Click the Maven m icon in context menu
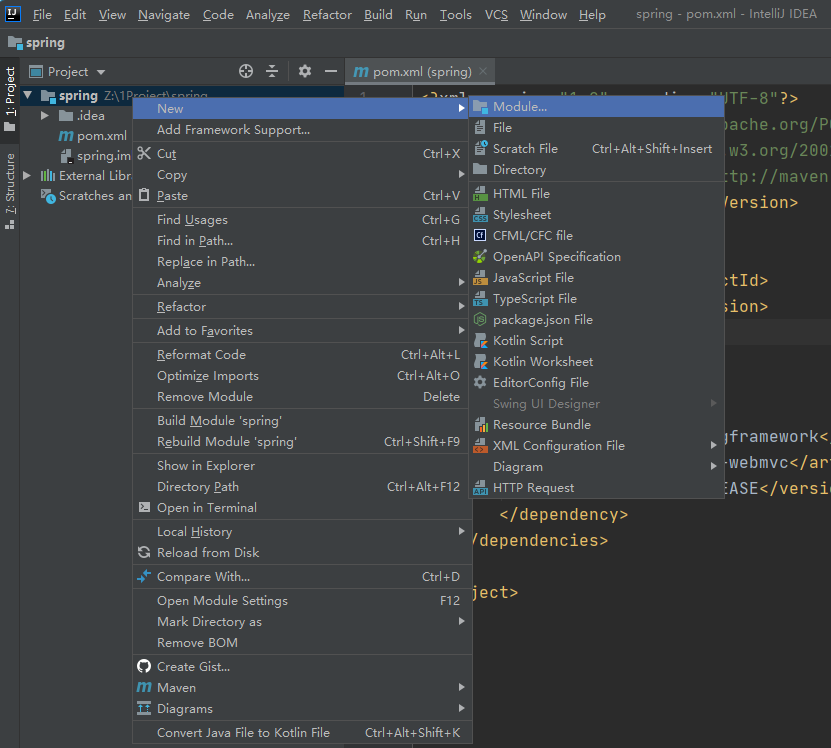 [144, 688]
